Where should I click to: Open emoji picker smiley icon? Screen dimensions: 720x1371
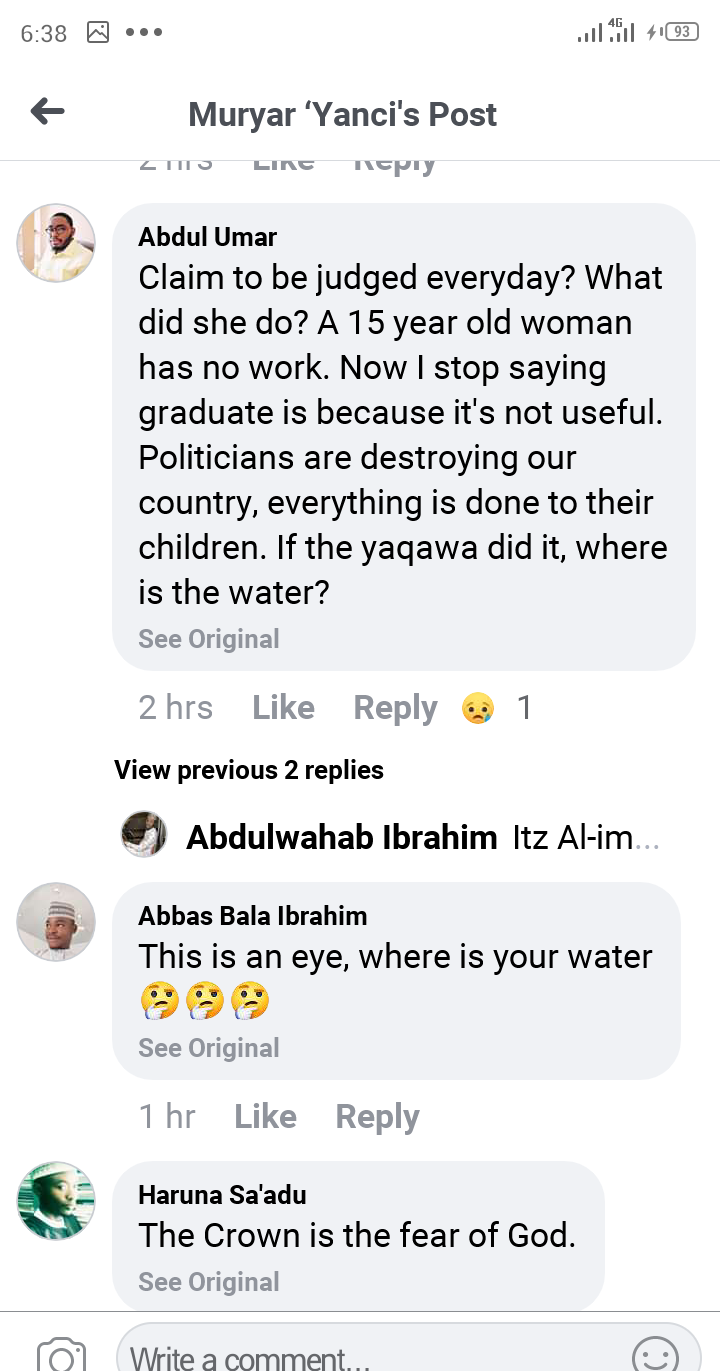point(655,1354)
